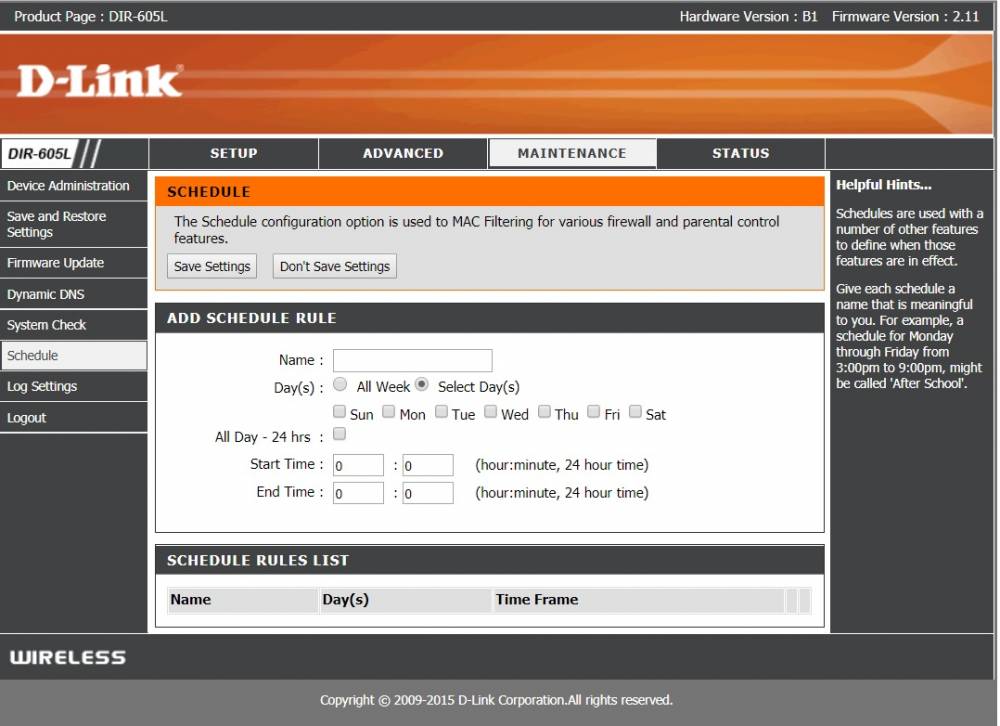Image resolution: width=1000 pixels, height=726 pixels.
Task: Select the All Week radio button
Action: (340, 384)
